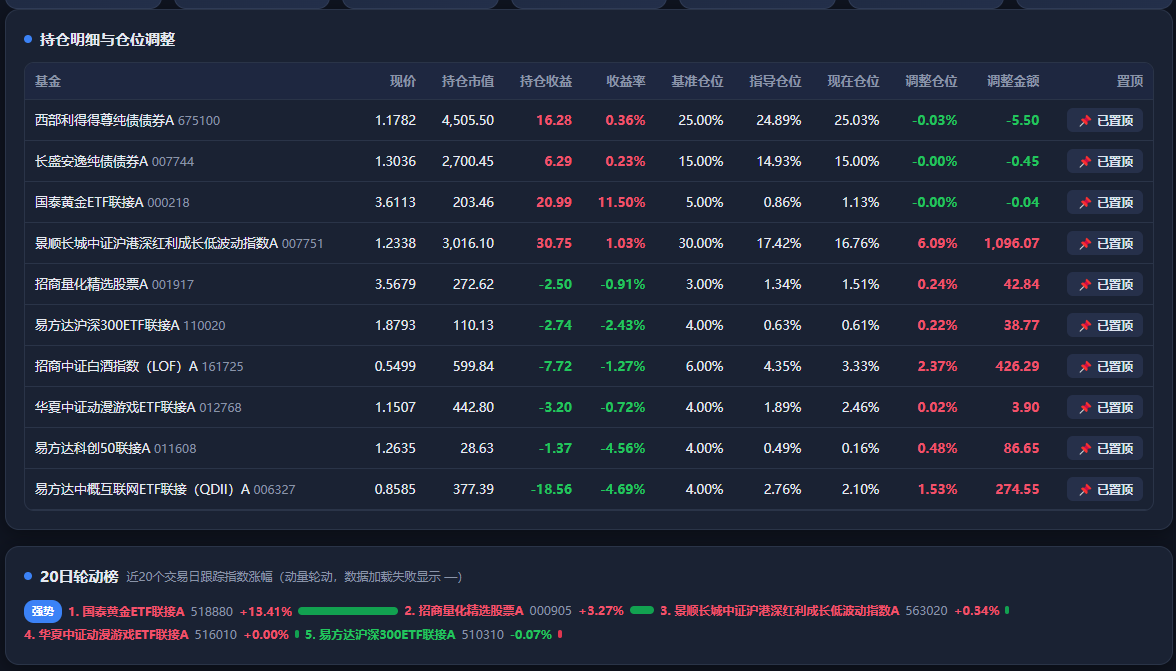
Task: Select fund name 易方达科创50联接A 011608
Action: 116,448
